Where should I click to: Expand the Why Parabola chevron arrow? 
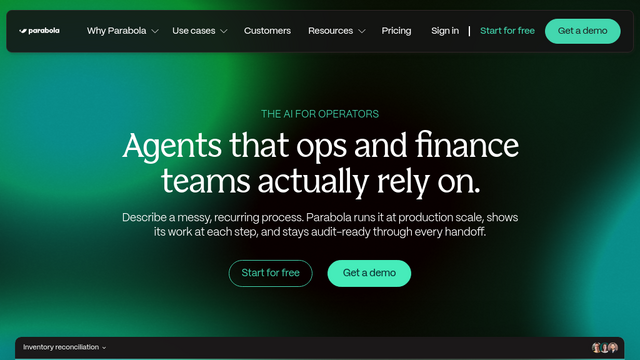[155, 31]
